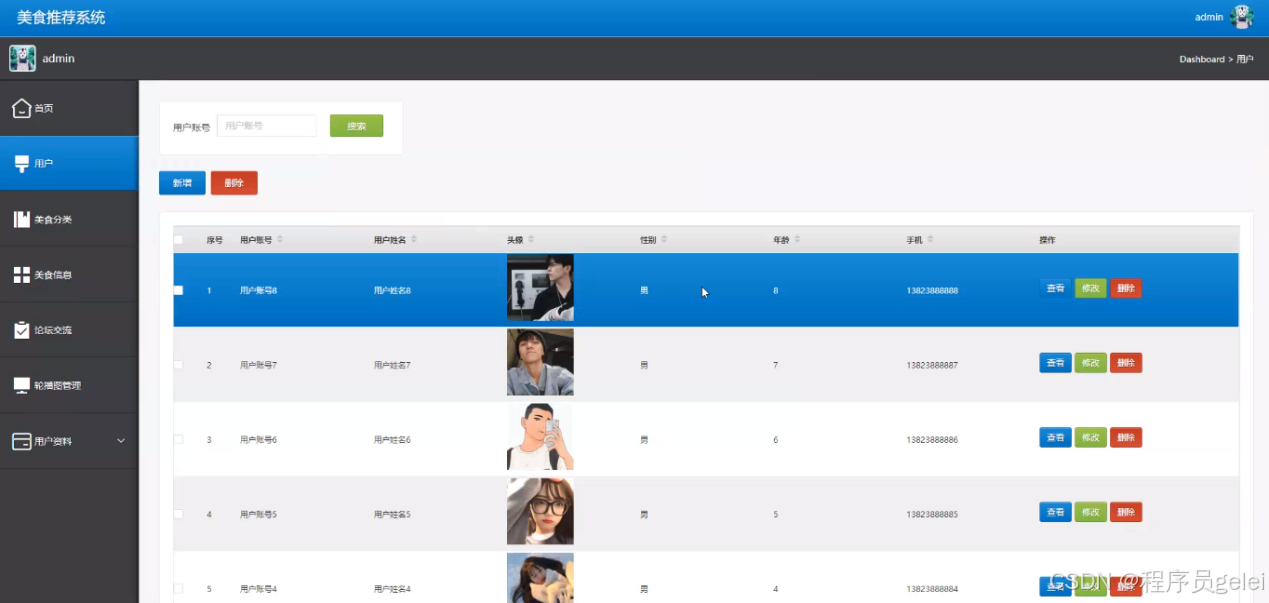This screenshot has height=603, width=1269.
Task: Sort the table by 年龄 column
Action: tap(797, 240)
